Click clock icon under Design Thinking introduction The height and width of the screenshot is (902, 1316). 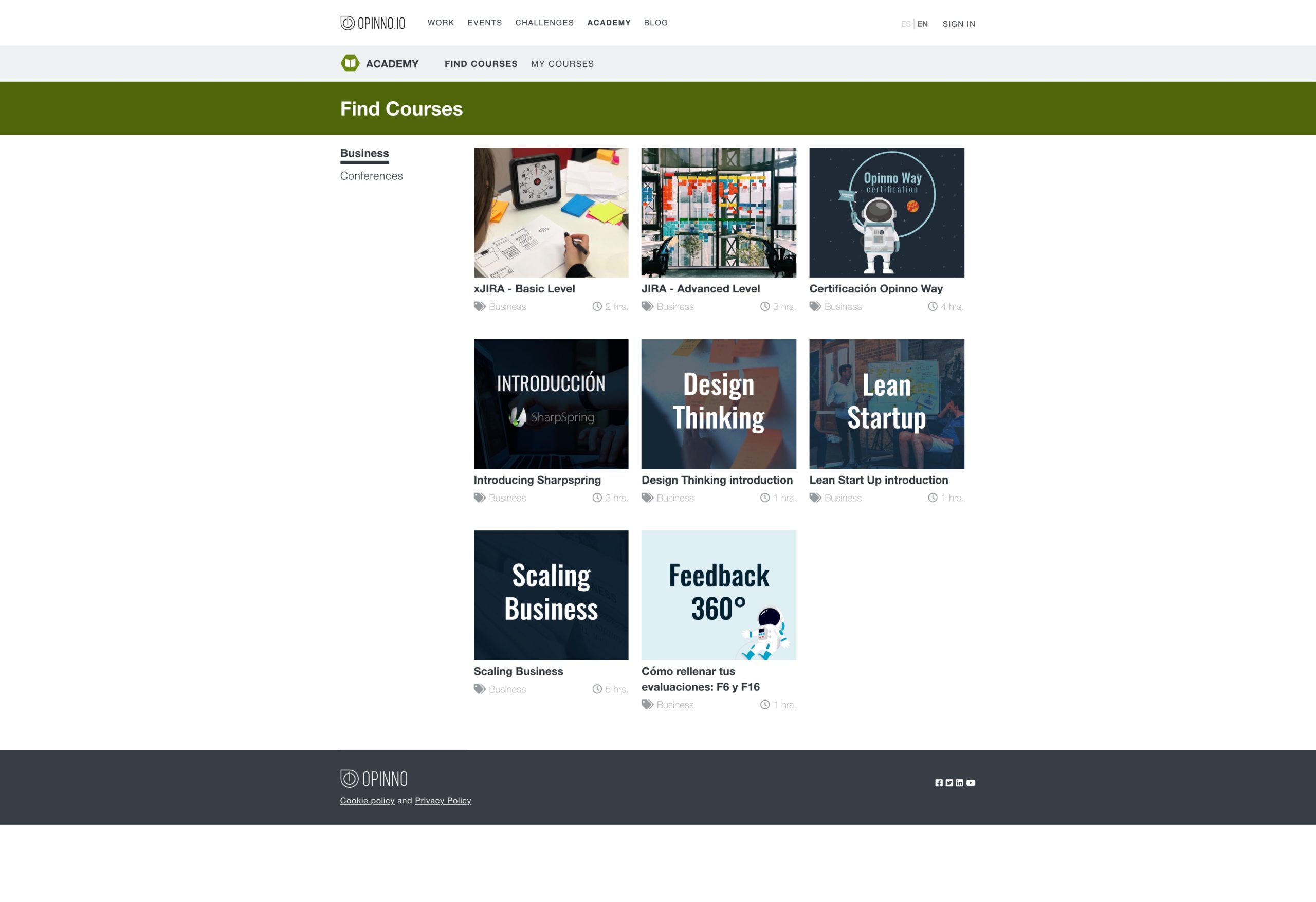point(765,498)
